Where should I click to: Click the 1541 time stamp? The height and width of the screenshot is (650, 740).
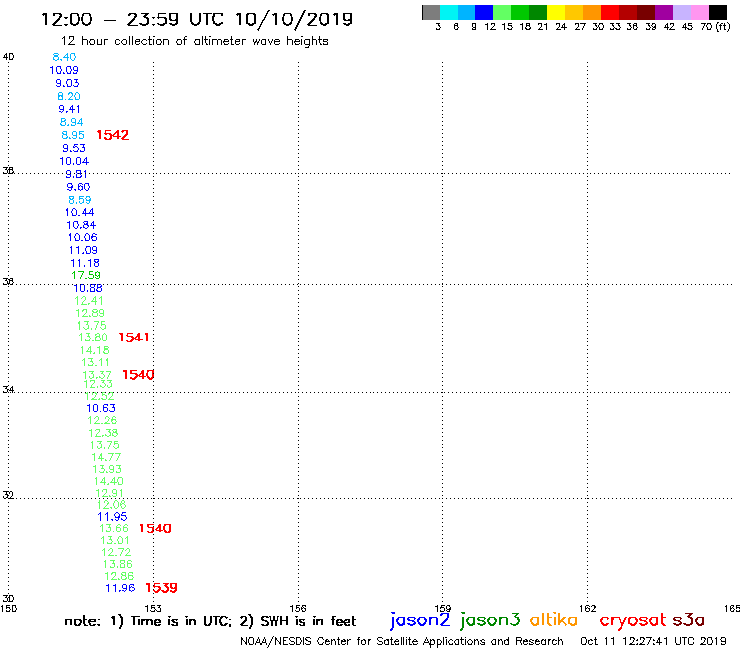pyautogui.click(x=134, y=337)
